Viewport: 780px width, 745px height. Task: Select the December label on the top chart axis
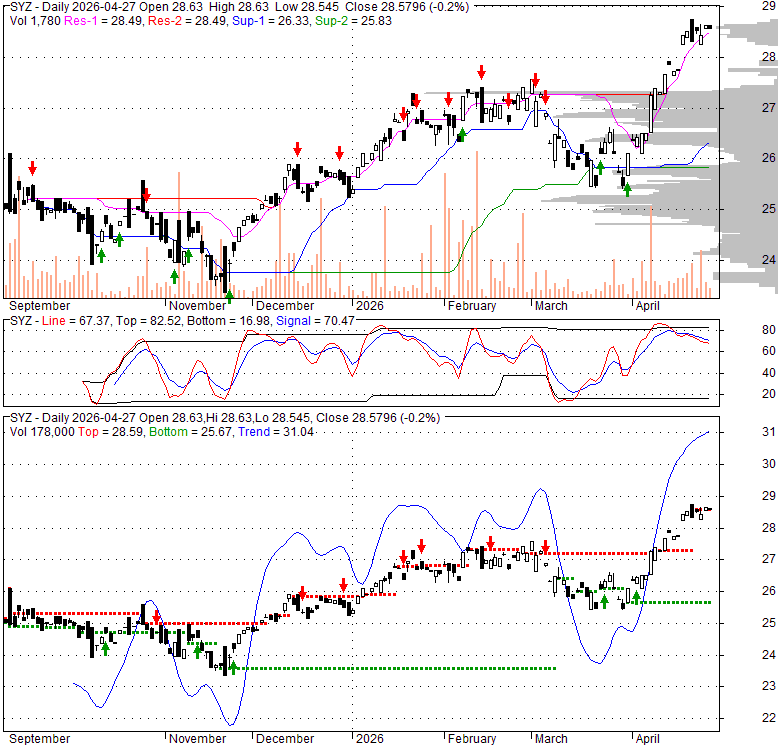(x=285, y=305)
